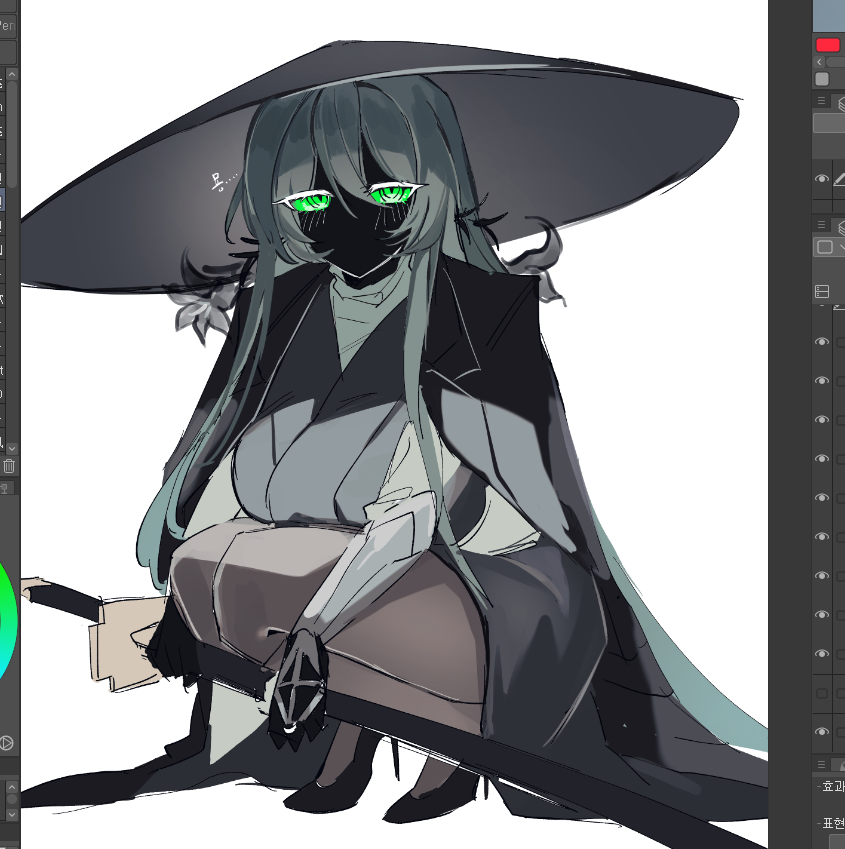Click the left arrow beside the red swatch slider
Screen dimensions: 845x849
819,62
